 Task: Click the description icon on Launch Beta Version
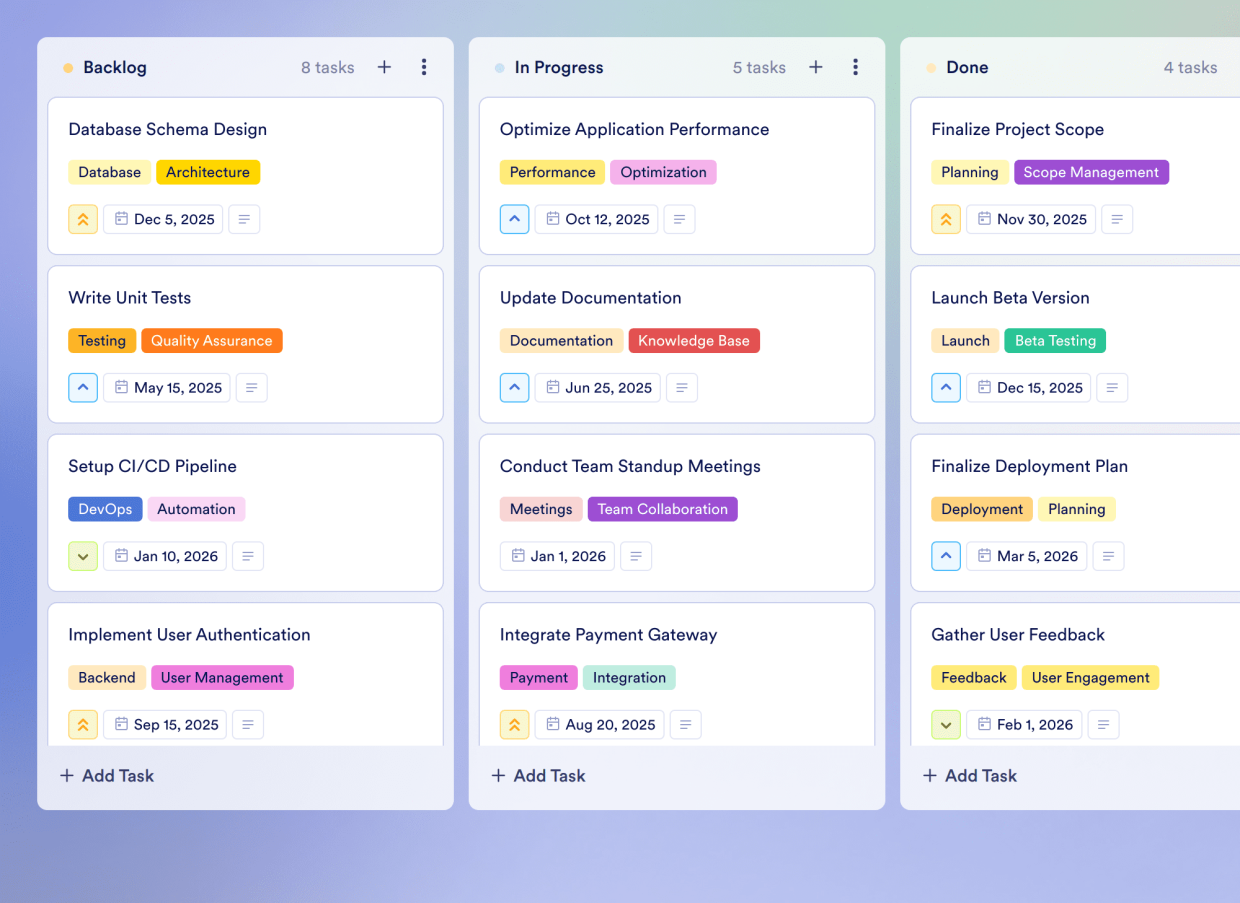coord(1112,387)
